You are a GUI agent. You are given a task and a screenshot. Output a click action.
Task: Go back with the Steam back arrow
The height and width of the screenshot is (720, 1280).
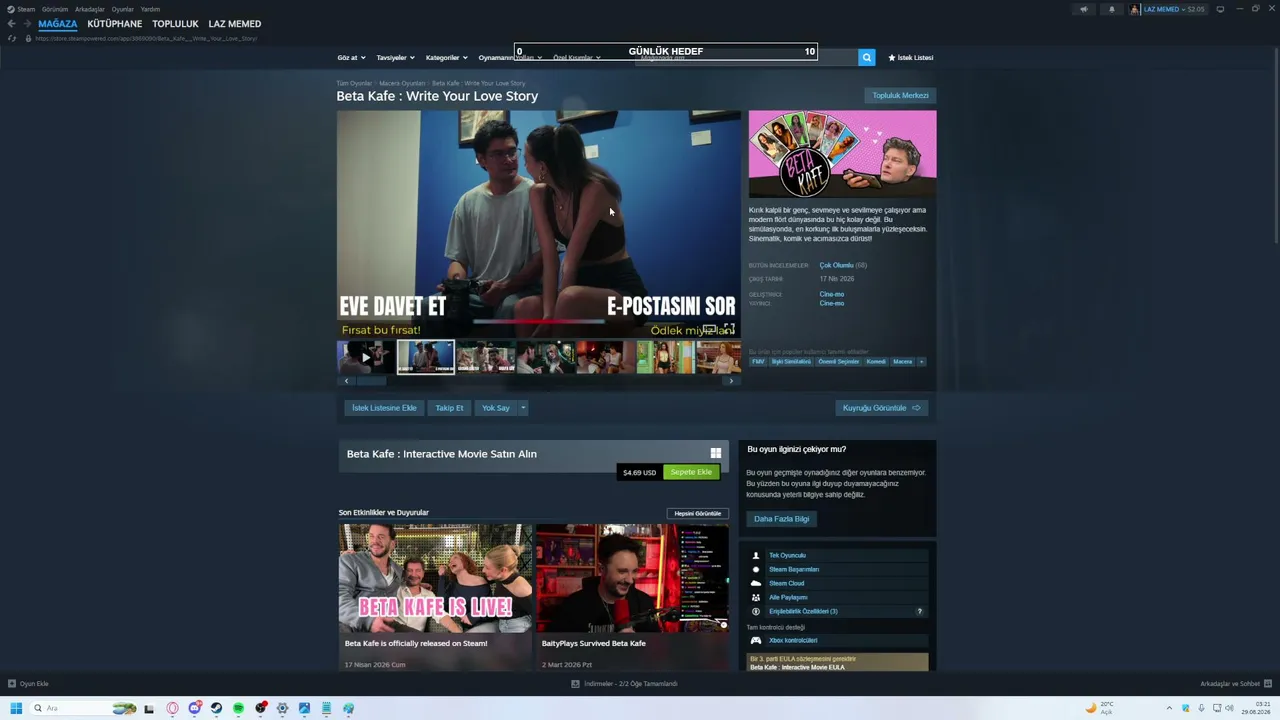(x=11, y=24)
